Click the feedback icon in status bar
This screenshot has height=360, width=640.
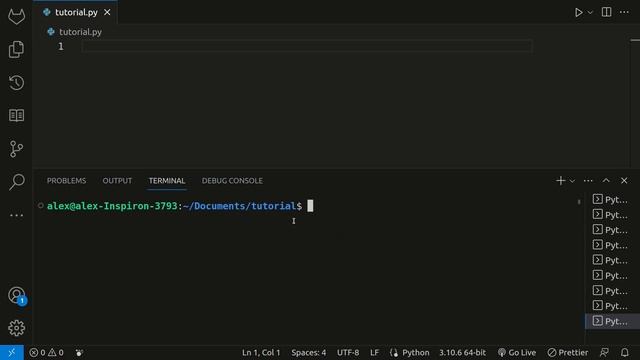tap(604, 352)
